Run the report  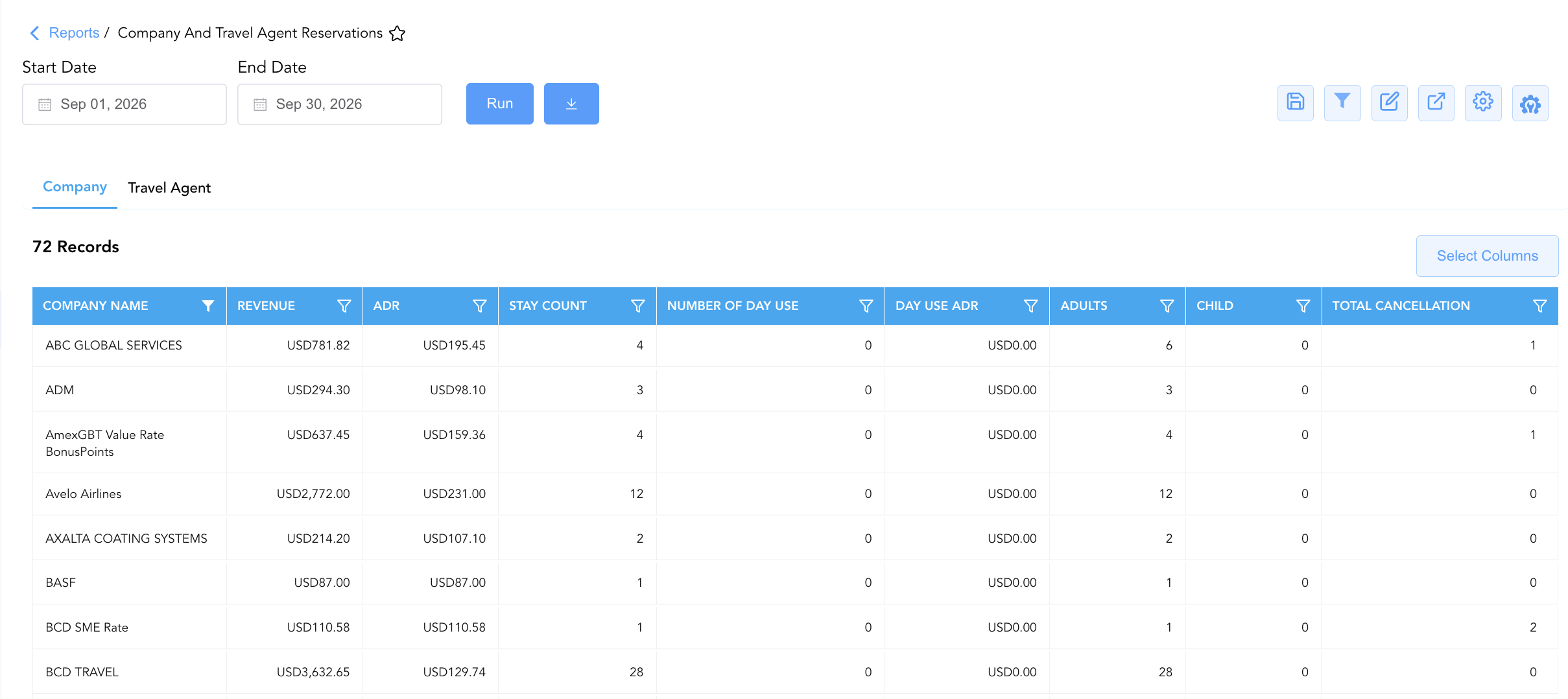point(500,104)
